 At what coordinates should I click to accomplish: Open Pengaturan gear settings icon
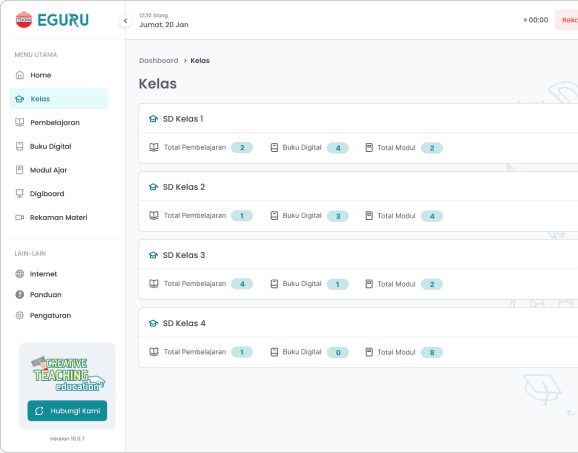tap(20, 316)
